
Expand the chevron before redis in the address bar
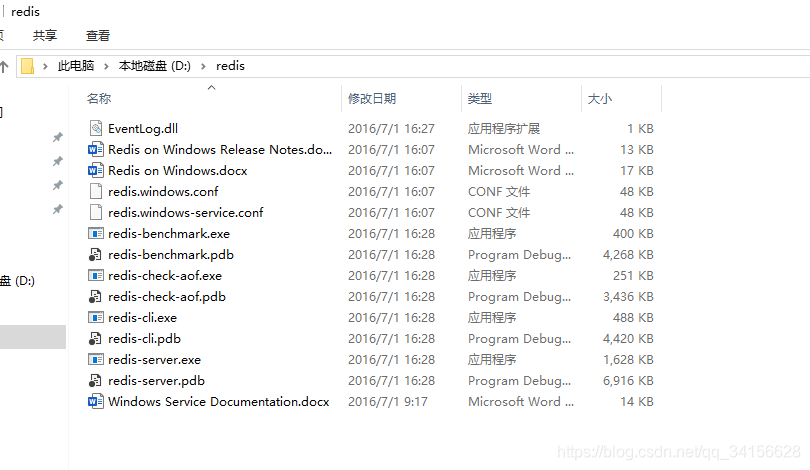click(x=204, y=66)
